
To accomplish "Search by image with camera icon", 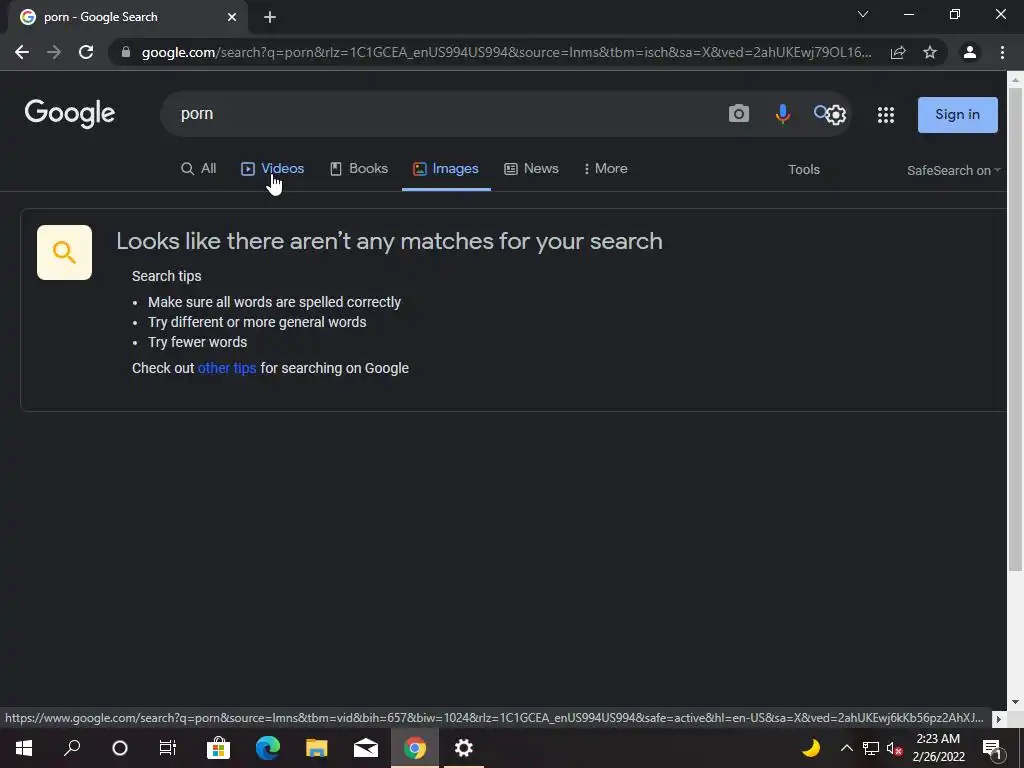I will click(739, 114).
